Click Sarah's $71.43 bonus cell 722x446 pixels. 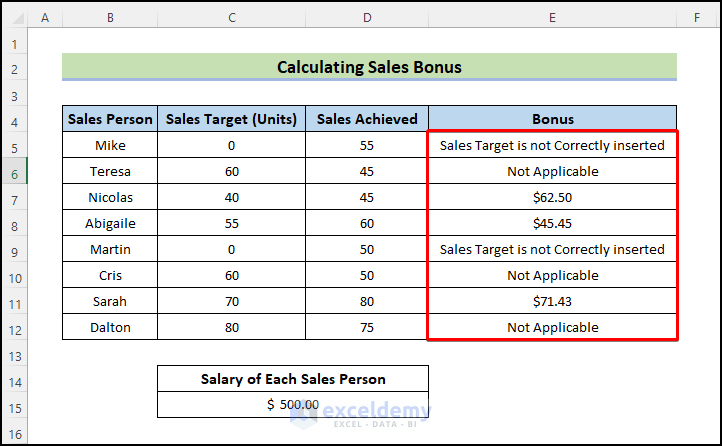552,302
